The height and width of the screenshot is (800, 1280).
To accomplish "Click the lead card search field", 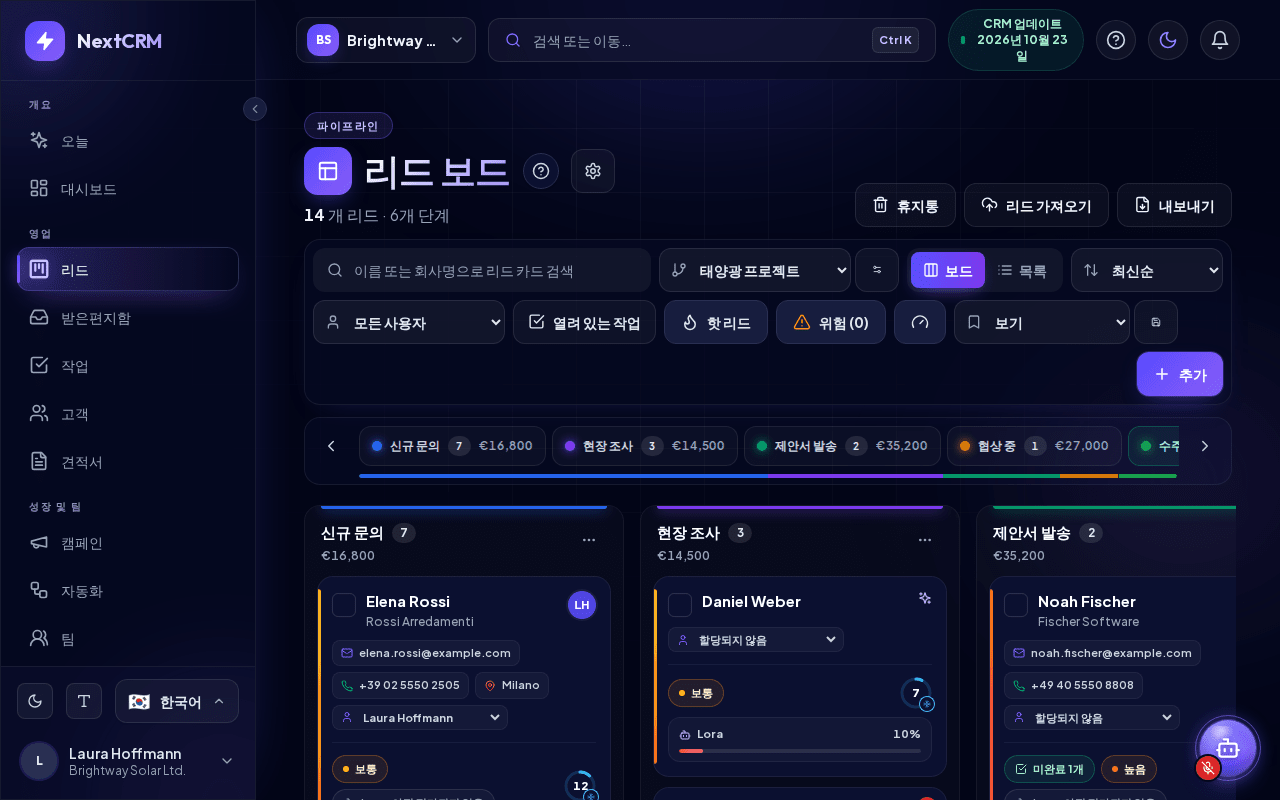I will tap(482, 270).
